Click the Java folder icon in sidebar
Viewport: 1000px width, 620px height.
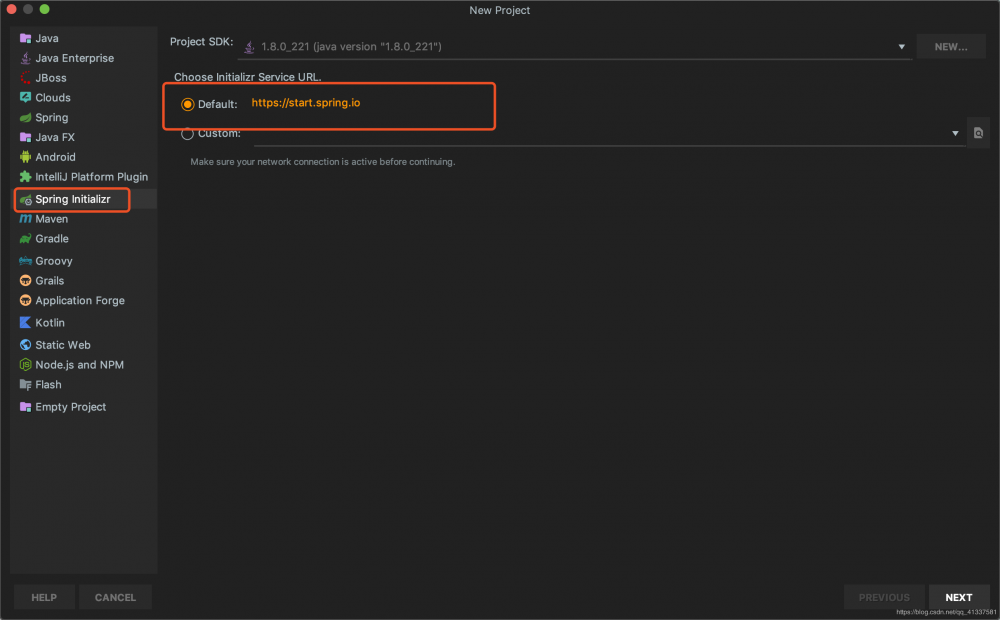point(26,38)
